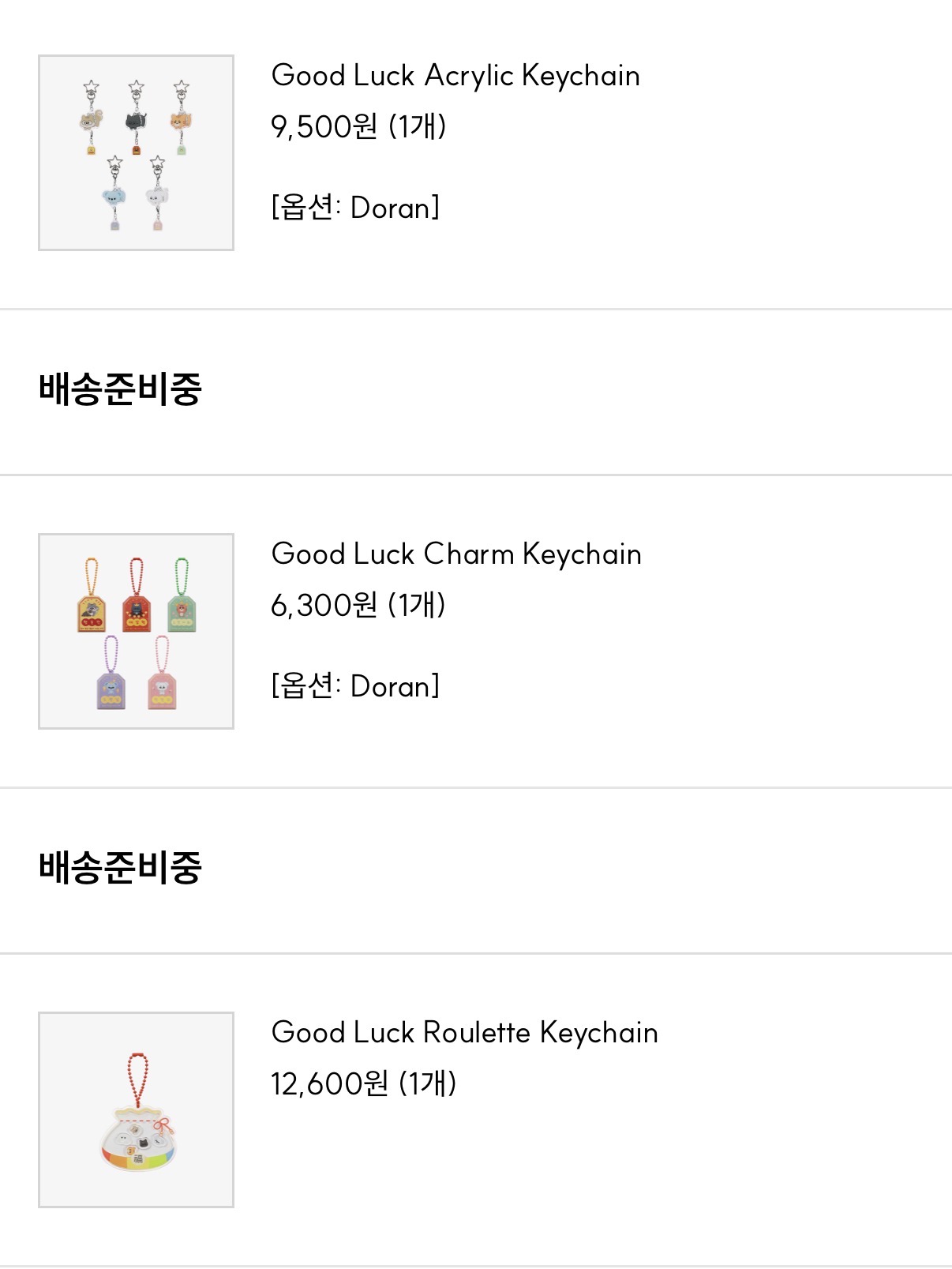The image size is (952, 1269).
Task: Click the "Good Luck Charm Keychain" product title
Action: (455, 554)
